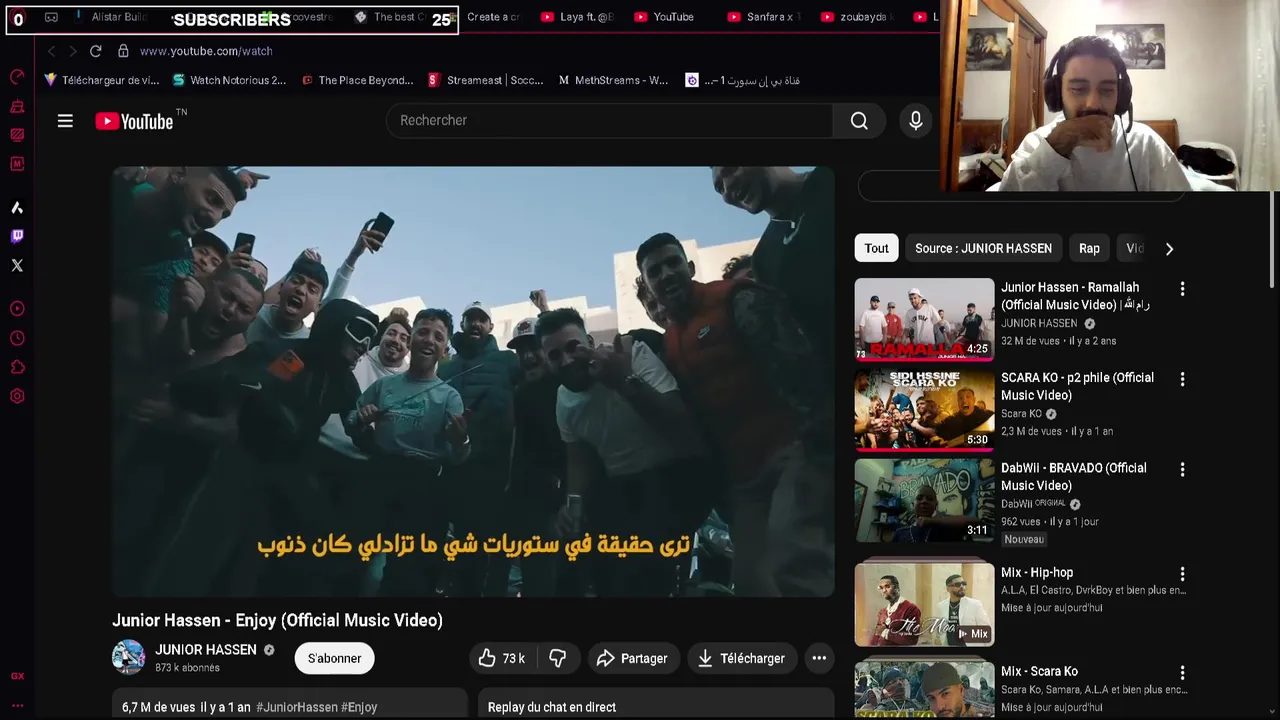Click the Rechercher search field
The width and height of the screenshot is (1280, 720).
pyautogui.click(x=609, y=121)
